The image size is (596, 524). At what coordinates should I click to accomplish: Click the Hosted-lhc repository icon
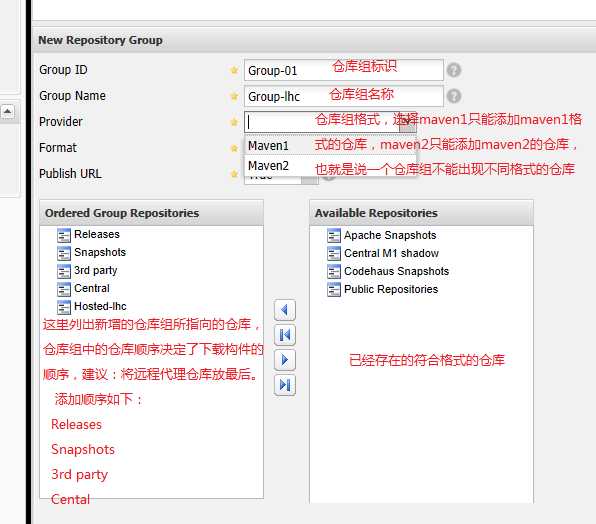[64, 307]
